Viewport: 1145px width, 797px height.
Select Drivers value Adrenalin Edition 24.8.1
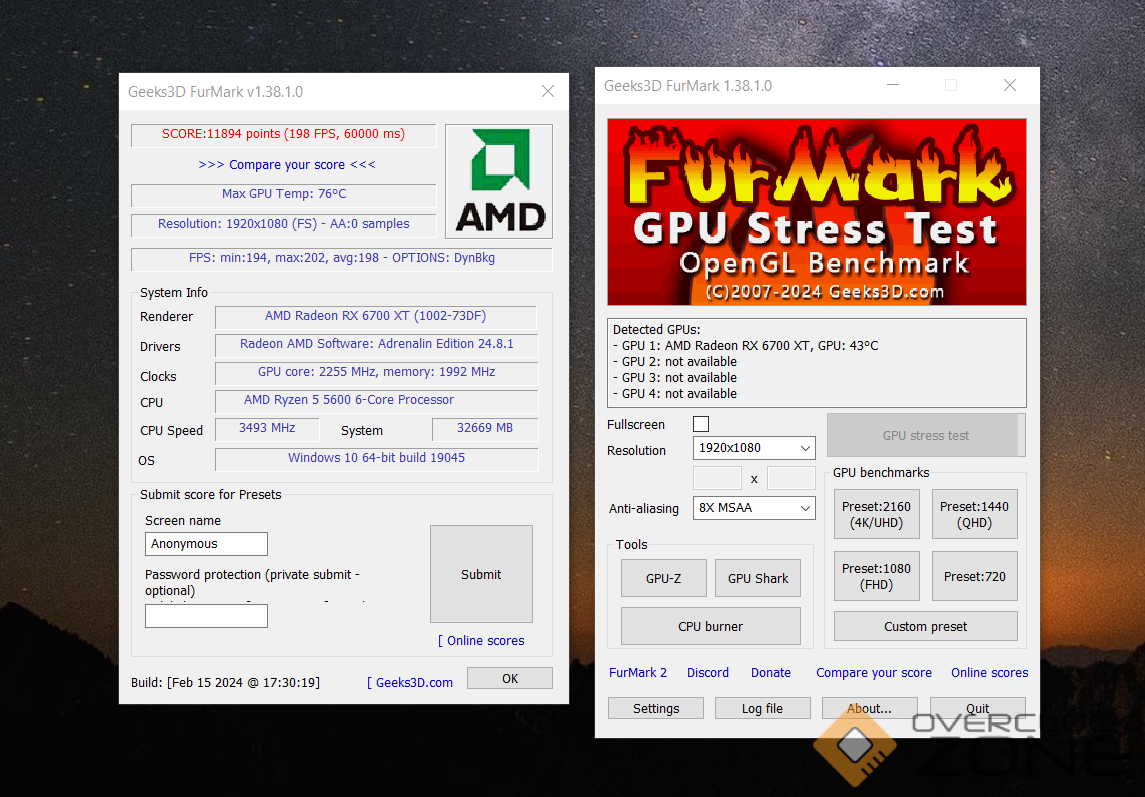click(x=377, y=344)
